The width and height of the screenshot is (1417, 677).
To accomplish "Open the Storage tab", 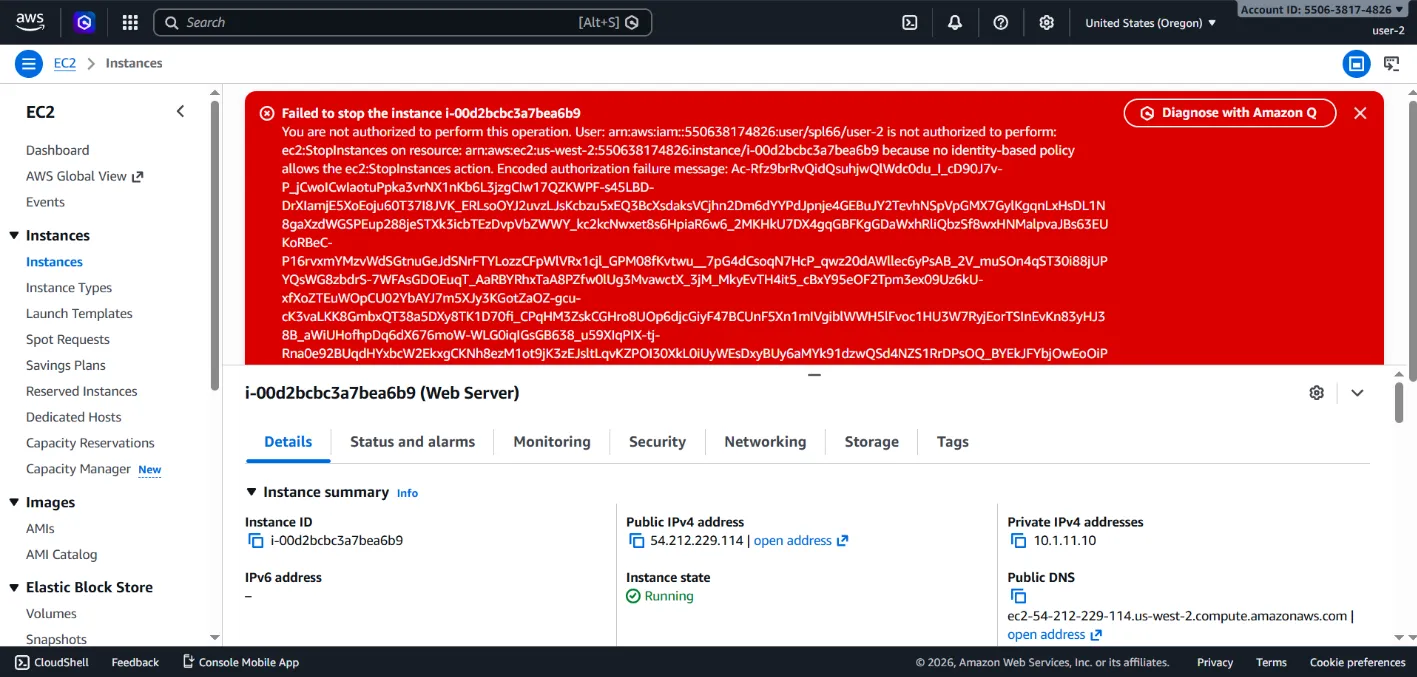I will pyautogui.click(x=872, y=442).
